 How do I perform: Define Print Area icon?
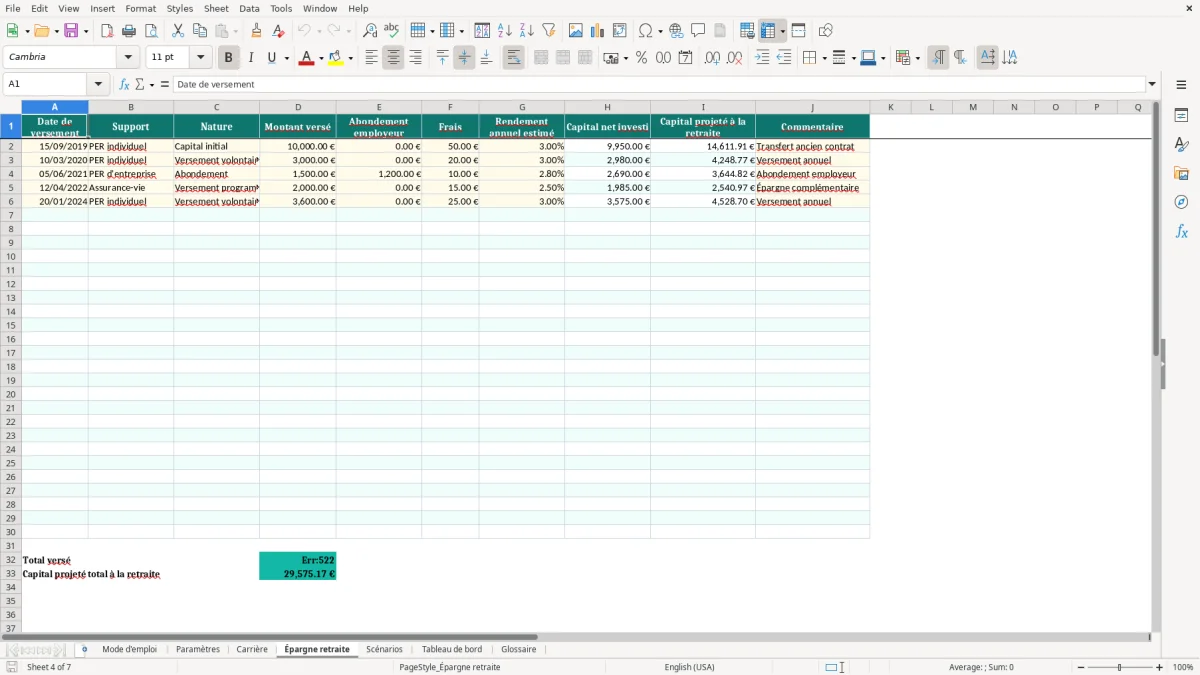[x=747, y=31]
